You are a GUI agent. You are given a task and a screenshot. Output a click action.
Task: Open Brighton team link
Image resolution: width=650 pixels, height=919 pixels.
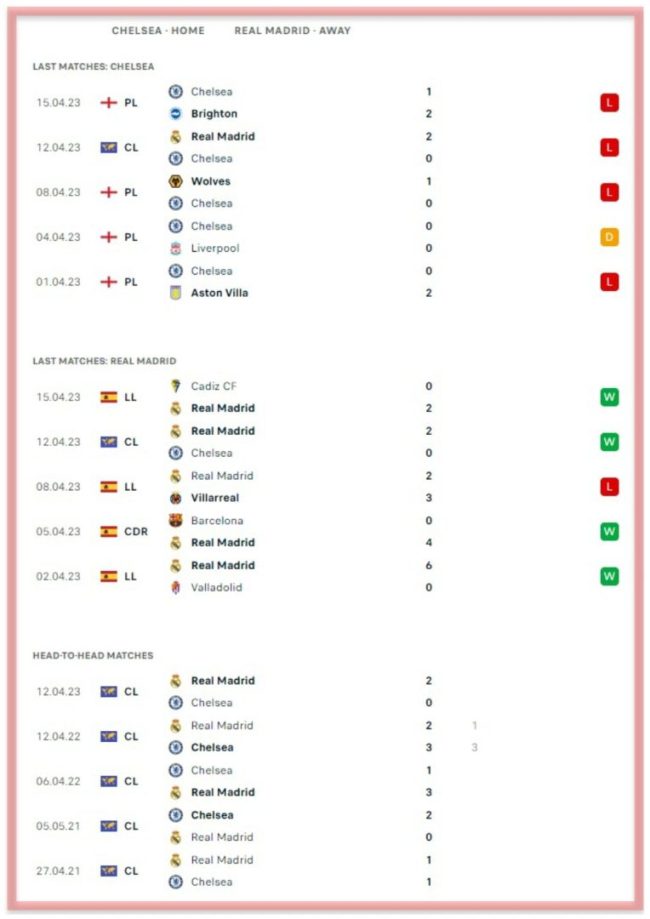click(x=214, y=114)
